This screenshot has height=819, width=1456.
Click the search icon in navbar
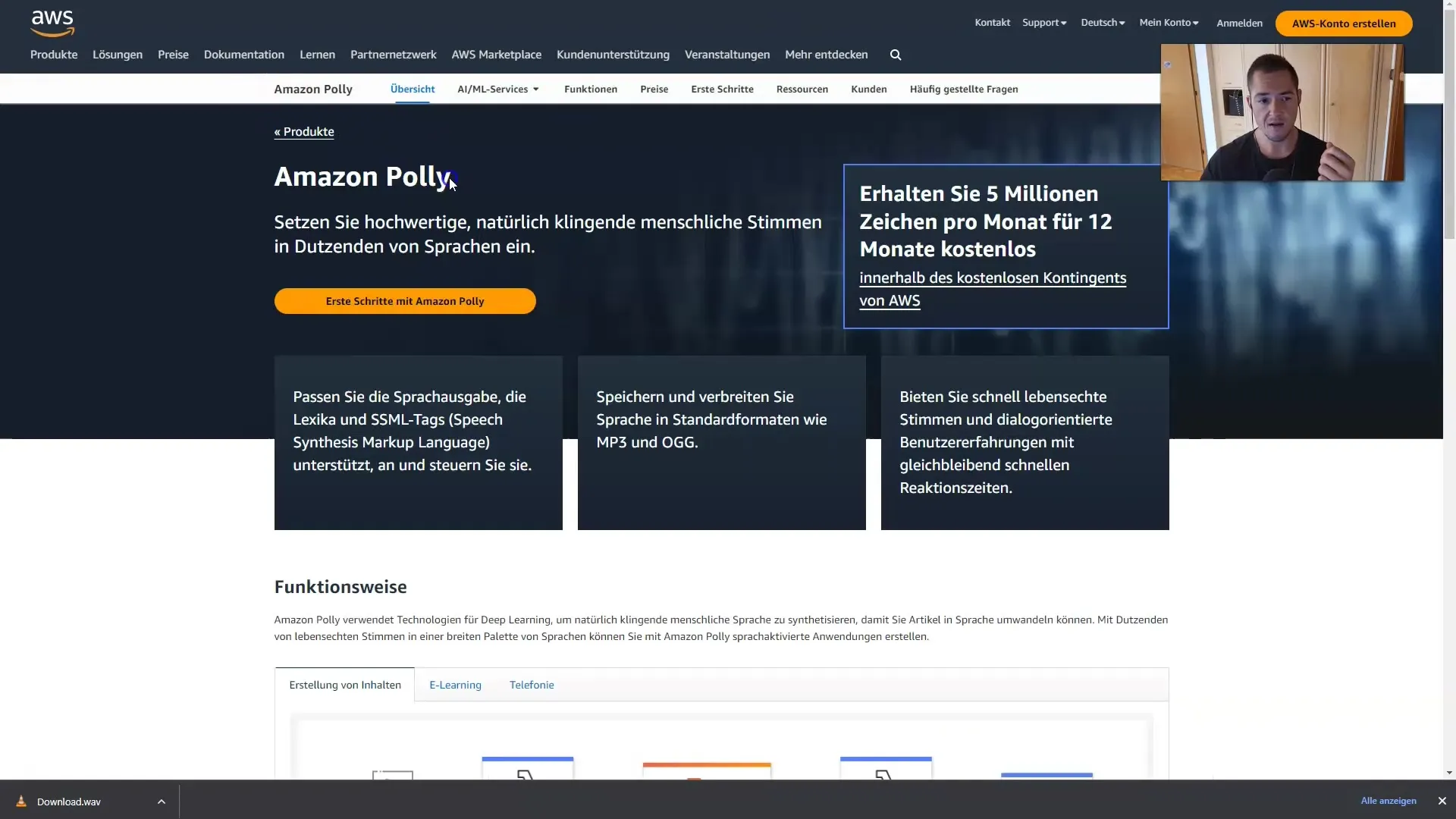895,55
